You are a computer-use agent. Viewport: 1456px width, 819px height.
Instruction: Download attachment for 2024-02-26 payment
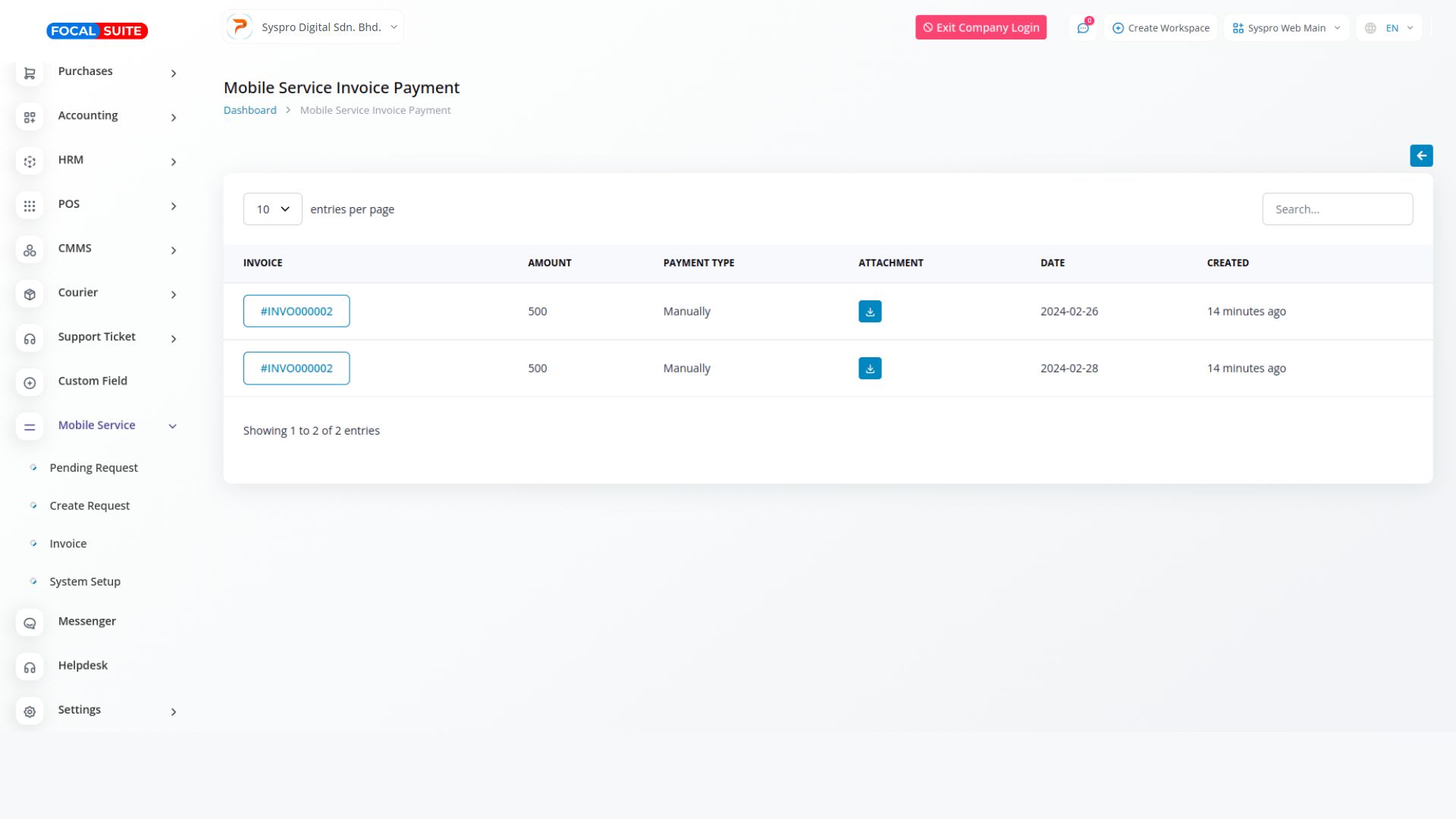(x=869, y=311)
